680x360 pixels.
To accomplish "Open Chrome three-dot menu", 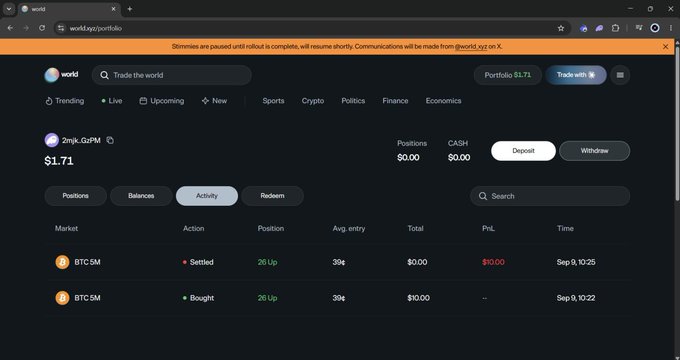I will pos(670,28).
